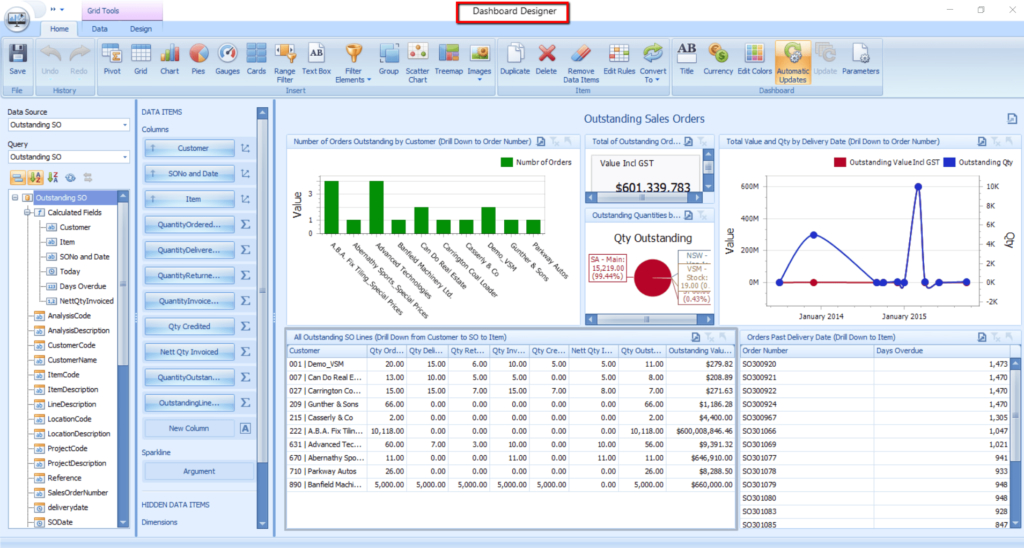This screenshot has width=1024, height=548.
Task: Insert a Chart item
Action: click(170, 58)
